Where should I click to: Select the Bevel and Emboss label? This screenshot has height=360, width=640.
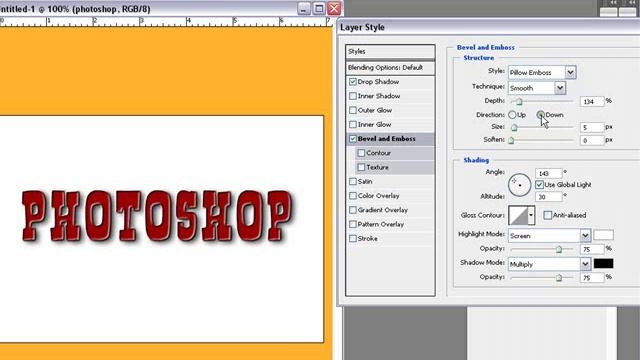387,139
